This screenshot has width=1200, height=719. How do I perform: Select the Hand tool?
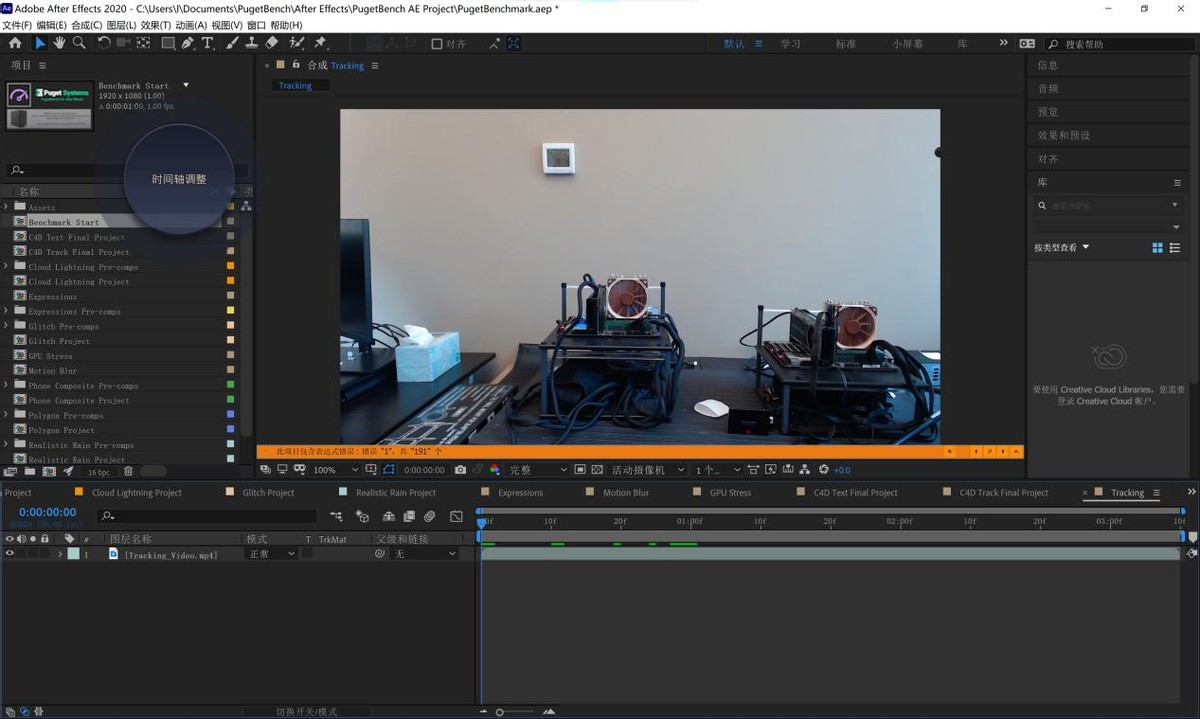(59, 43)
